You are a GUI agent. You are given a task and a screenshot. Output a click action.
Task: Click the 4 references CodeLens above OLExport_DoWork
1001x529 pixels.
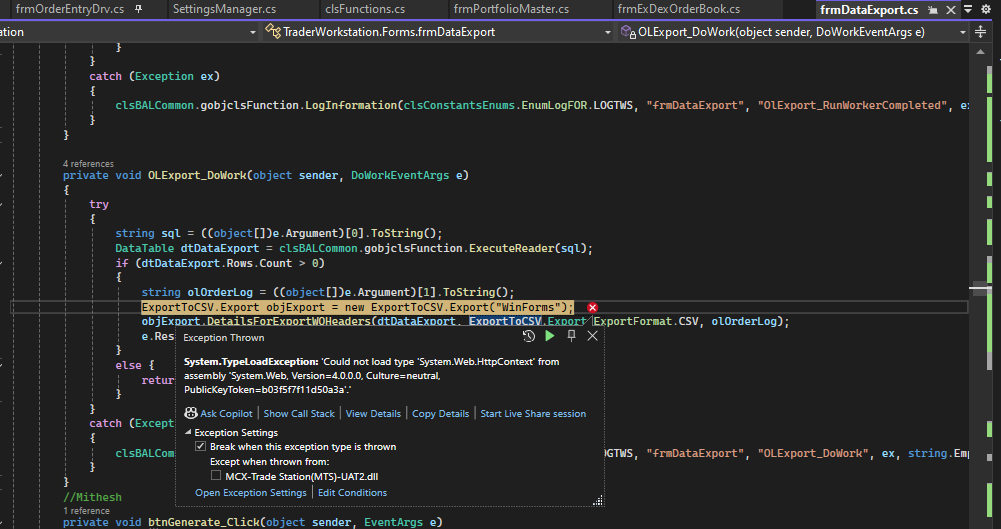[88, 163]
